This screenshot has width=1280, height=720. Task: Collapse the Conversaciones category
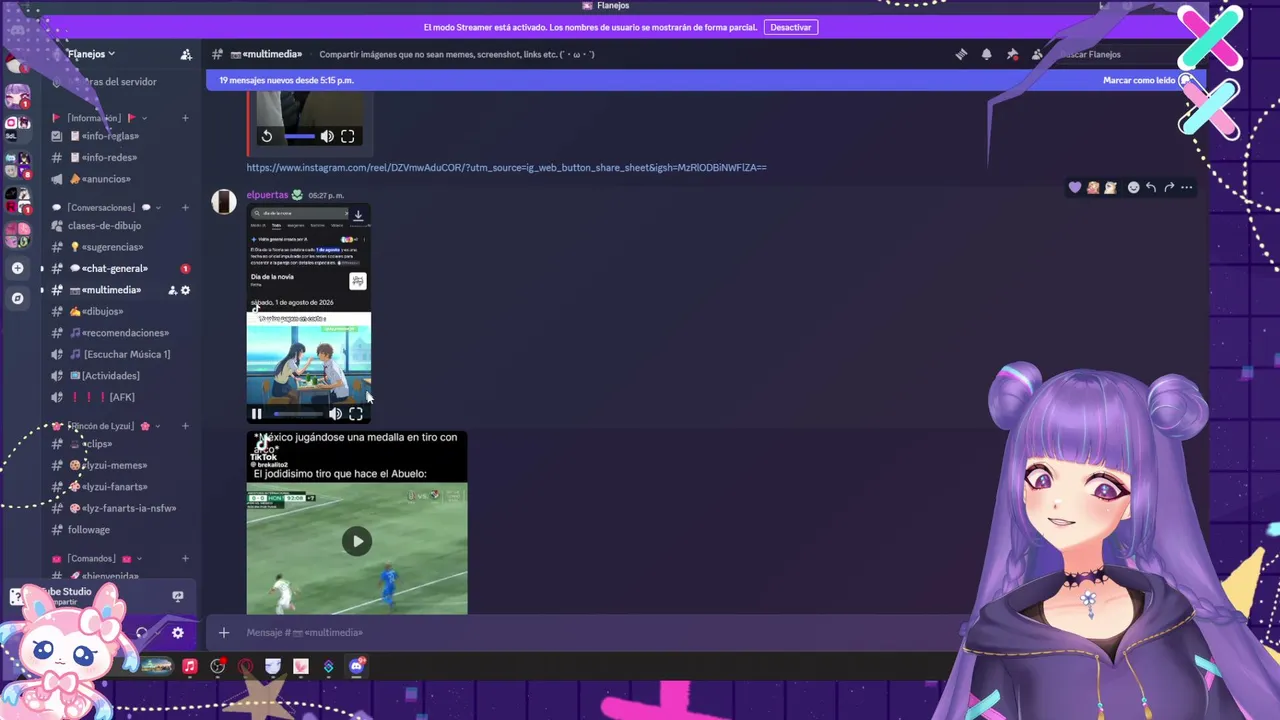[106, 208]
